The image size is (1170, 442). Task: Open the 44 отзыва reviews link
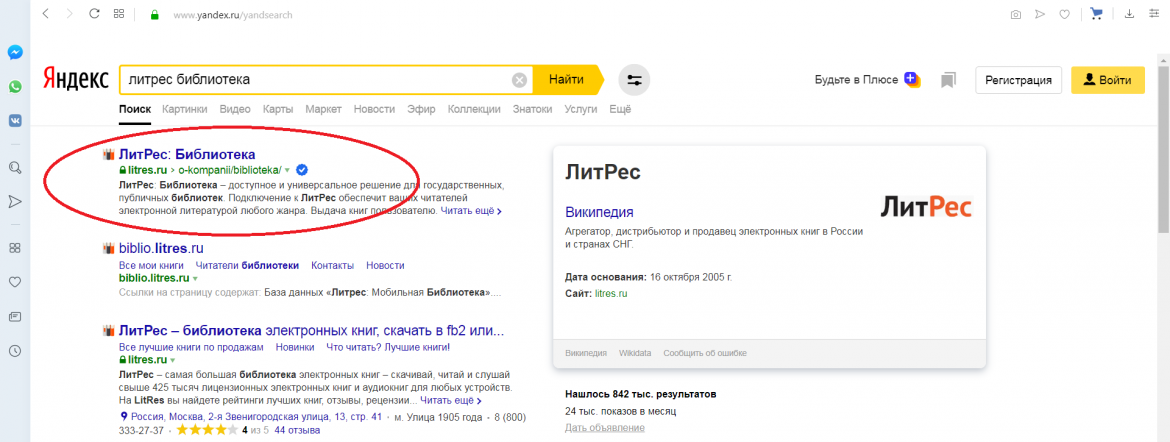coord(297,431)
